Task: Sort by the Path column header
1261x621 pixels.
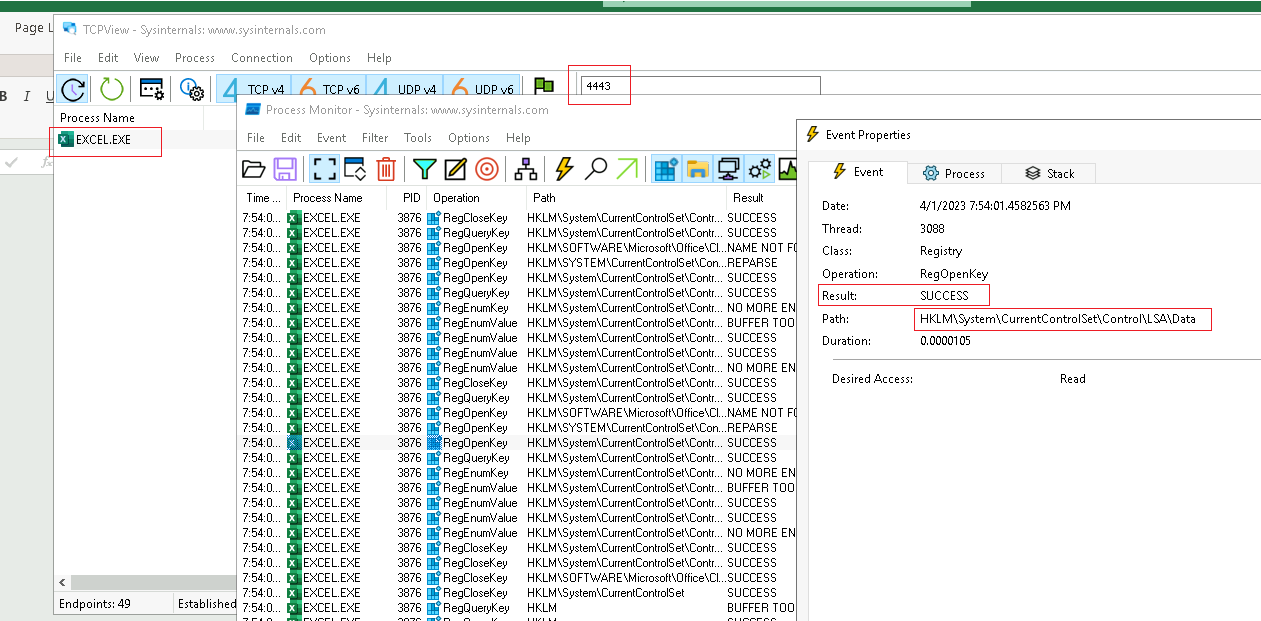Action: pyautogui.click(x=624, y=198)
